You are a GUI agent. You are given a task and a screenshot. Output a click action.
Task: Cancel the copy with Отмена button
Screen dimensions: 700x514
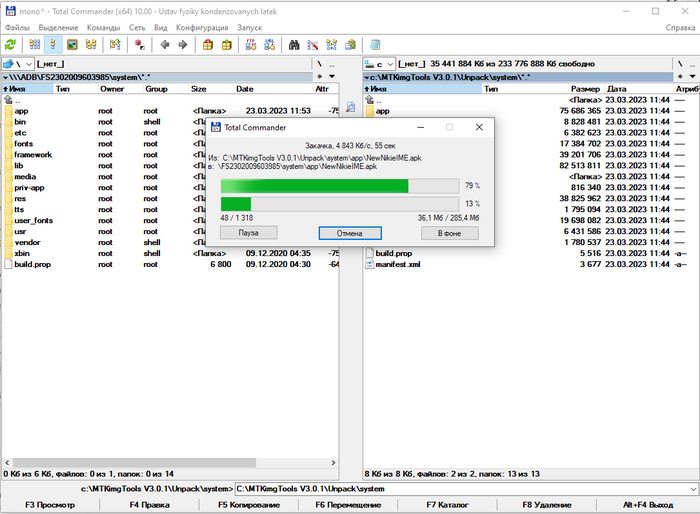350,233
